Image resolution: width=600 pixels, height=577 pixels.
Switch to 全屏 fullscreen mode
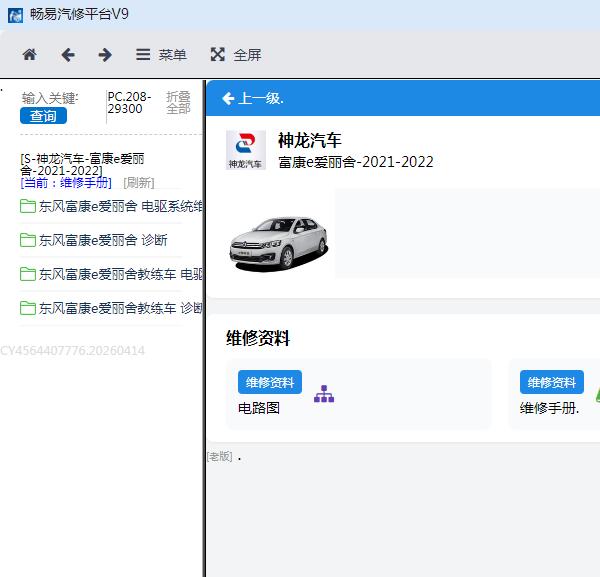(236, 55)
